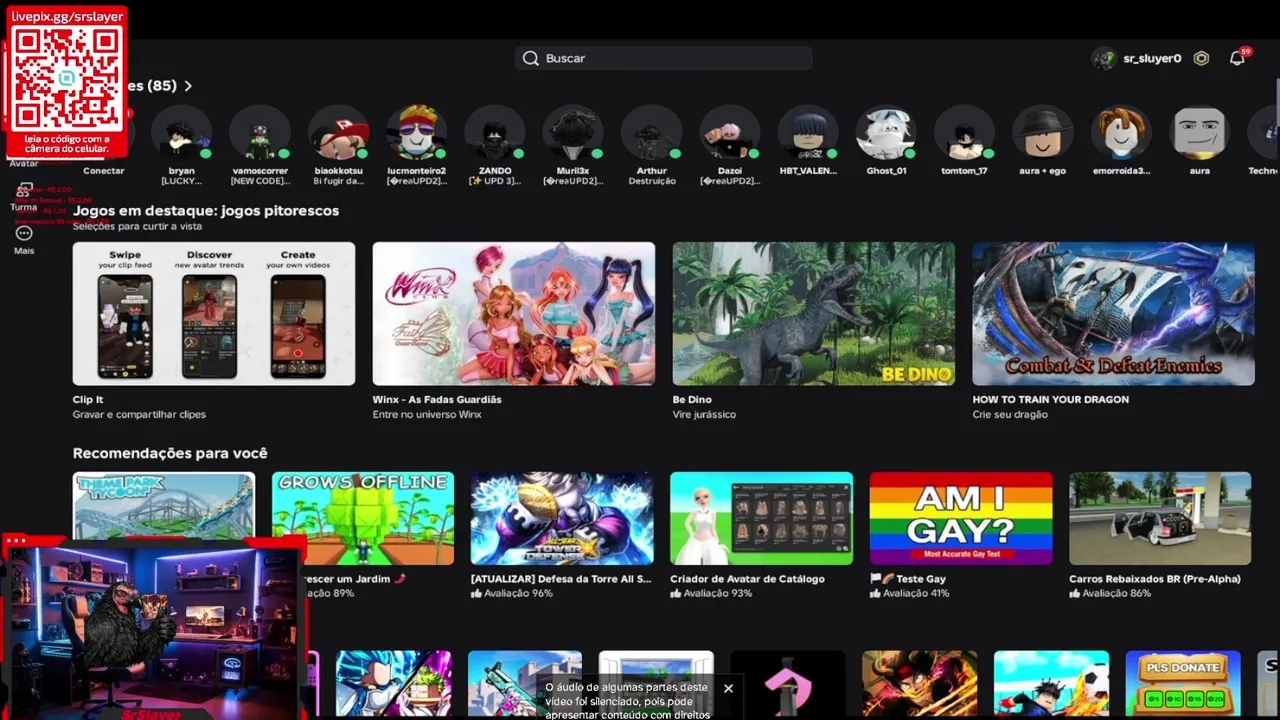Image resolution: width=1280 pixels, height=720 pixels.
Task: Click HOW TO TRAIN YOUR DRAGON title
Action: [1051, 399]
